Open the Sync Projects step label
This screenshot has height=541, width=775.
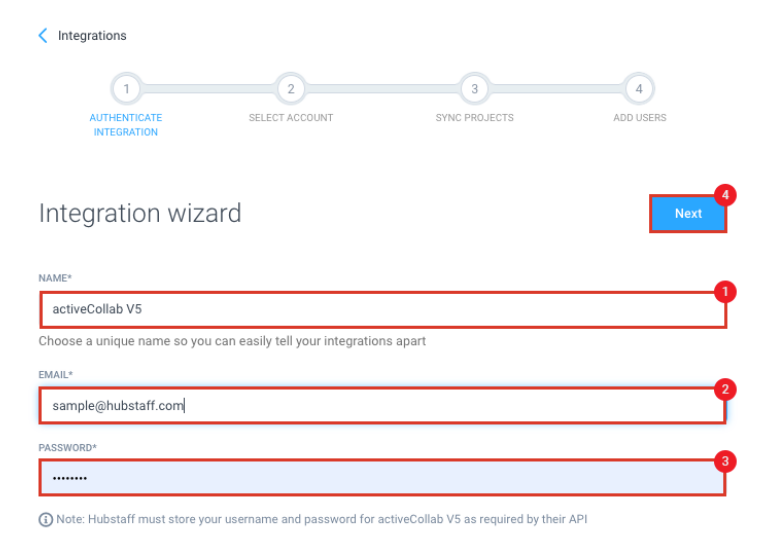pos(475,118)
